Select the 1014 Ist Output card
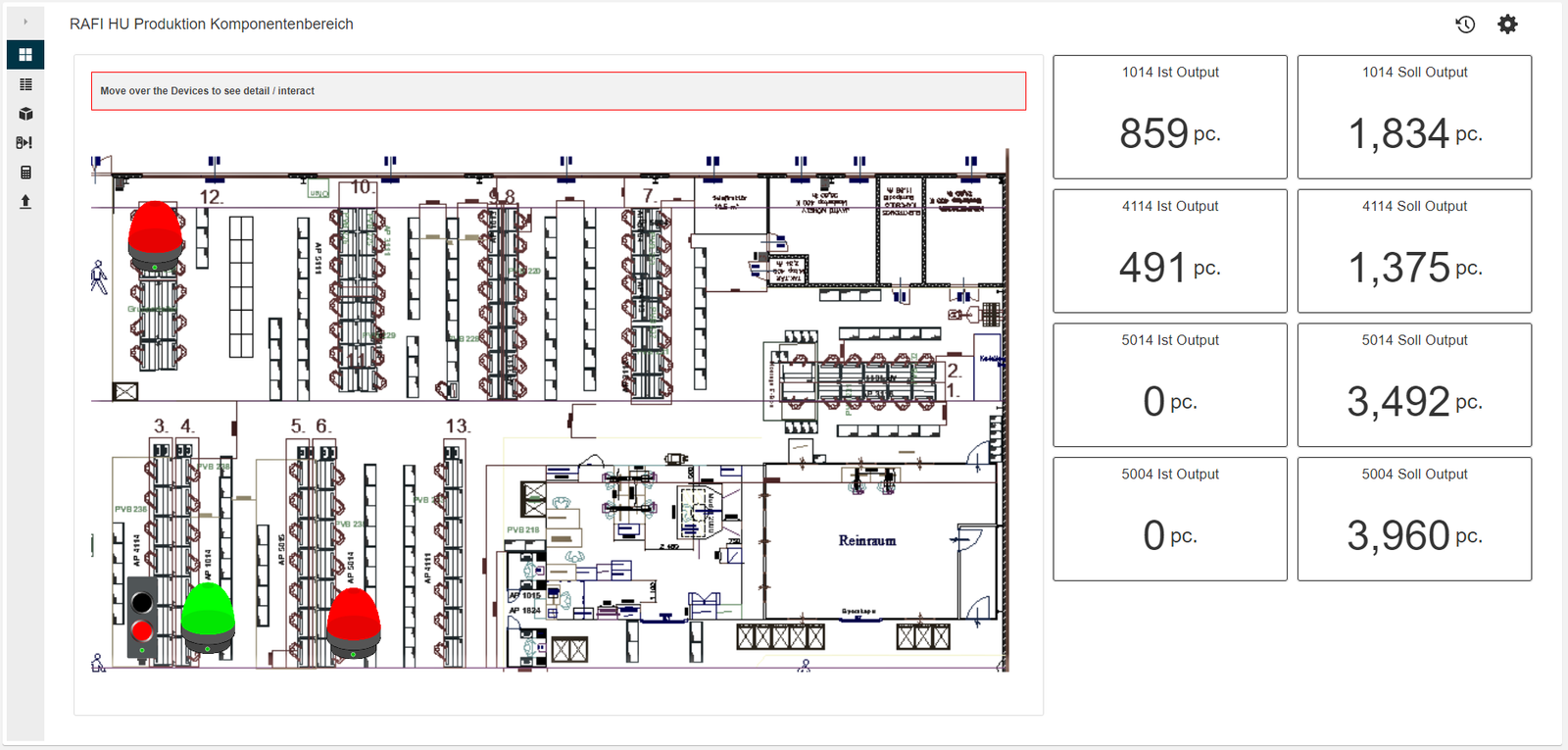 [1170, 117]
